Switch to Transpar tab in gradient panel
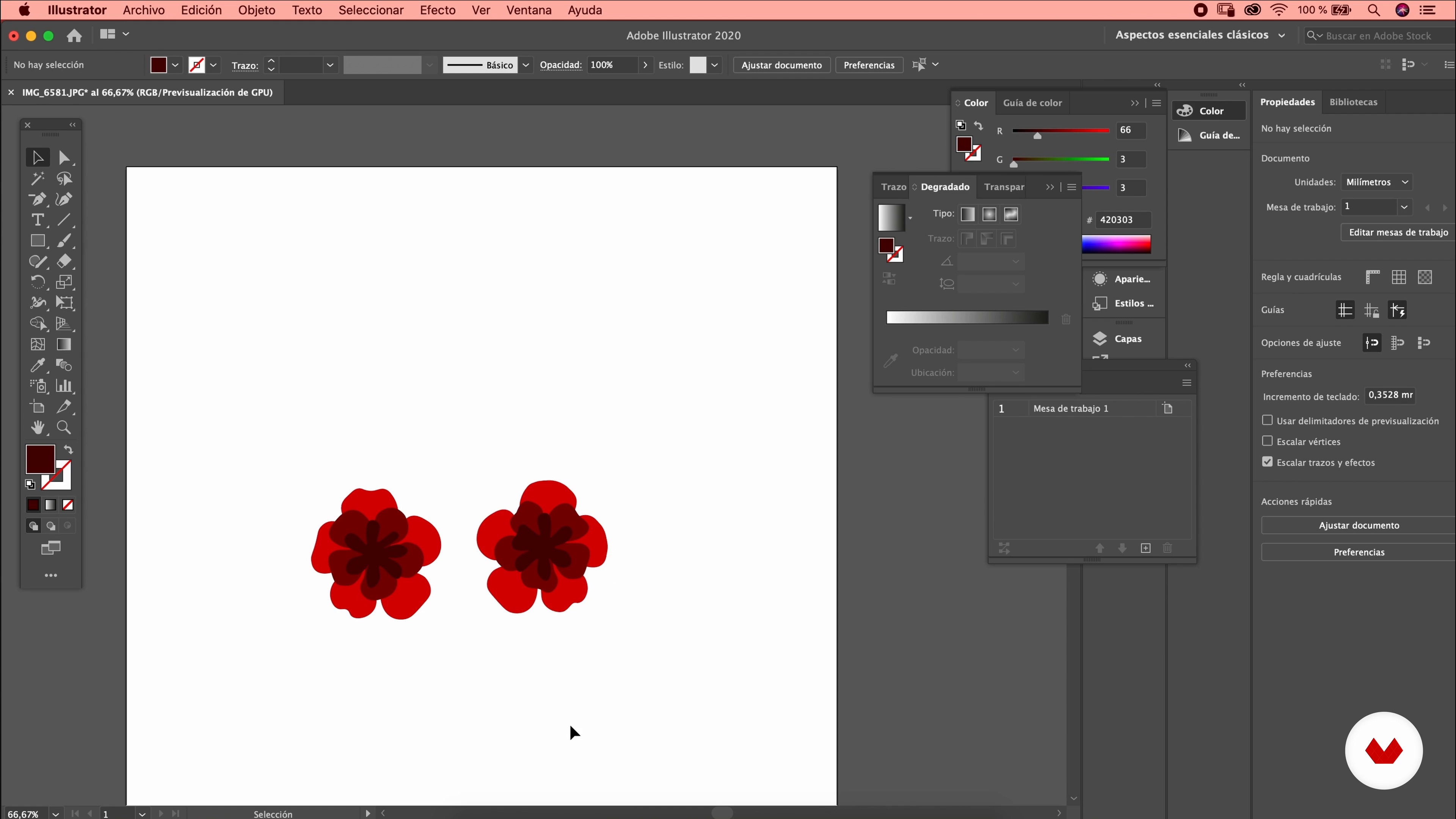Screen dimensions: 1456x819 point(1004,187)
